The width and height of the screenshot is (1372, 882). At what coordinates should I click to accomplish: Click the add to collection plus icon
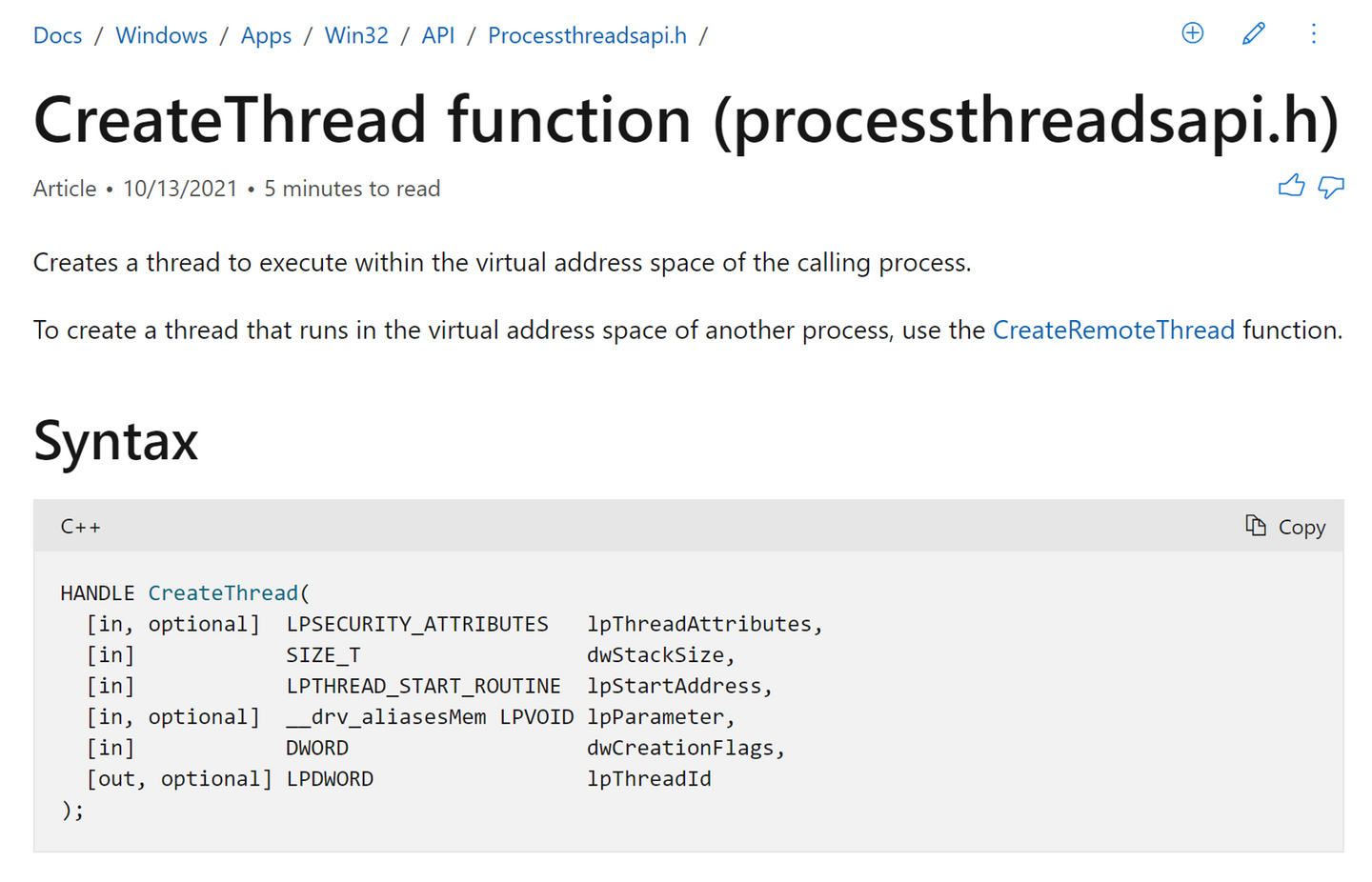[1192, 33]
